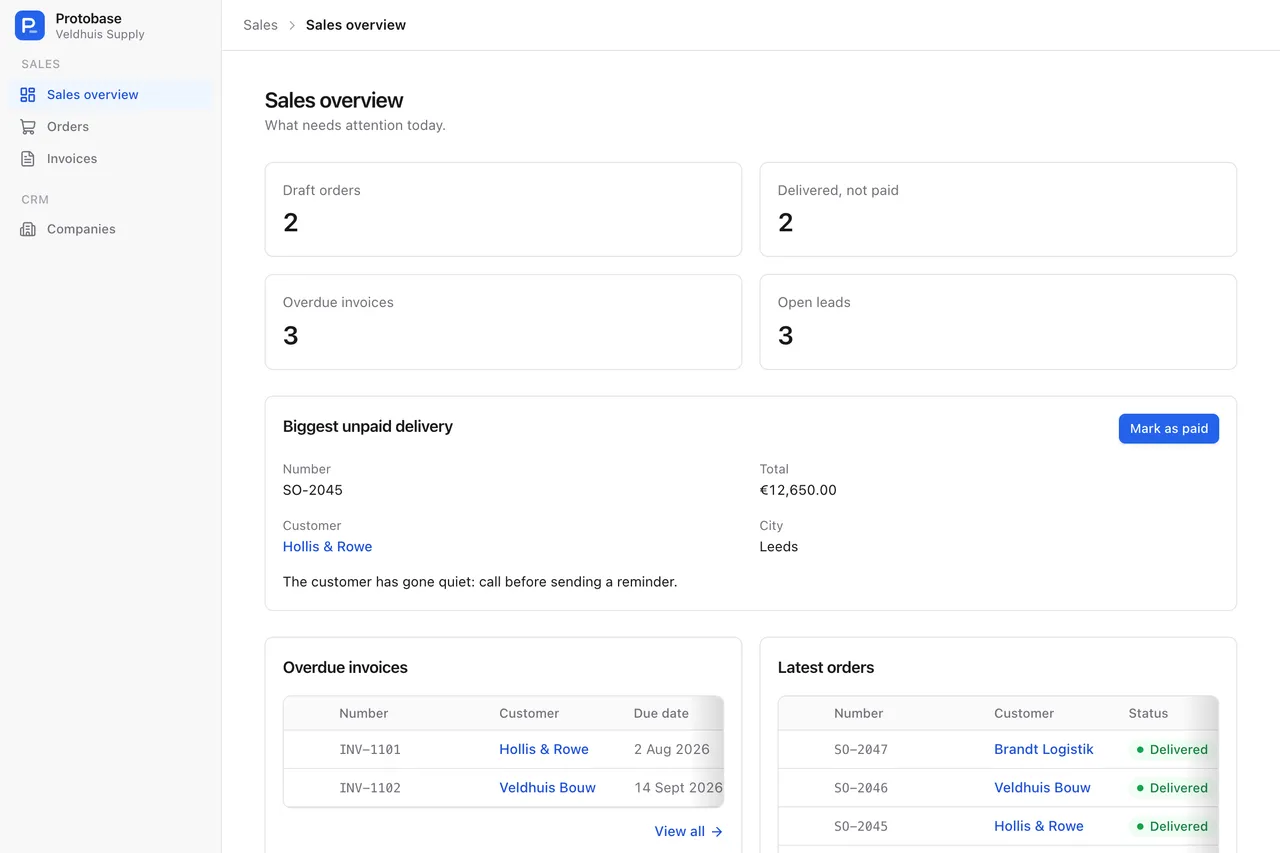Click the Companies building icon
Viewport: 1280px width, 853px height.
[28, 229]
